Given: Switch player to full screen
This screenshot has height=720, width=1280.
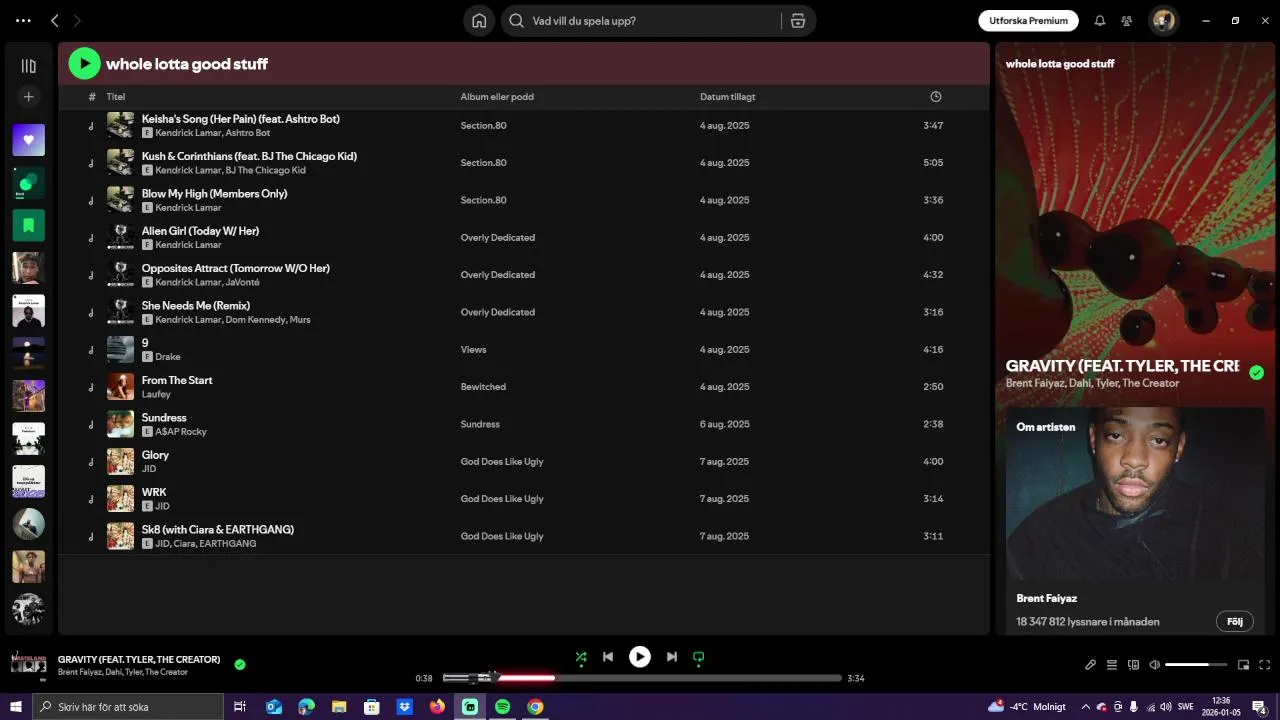Looking at the screenshot, I should [1264, 665].
